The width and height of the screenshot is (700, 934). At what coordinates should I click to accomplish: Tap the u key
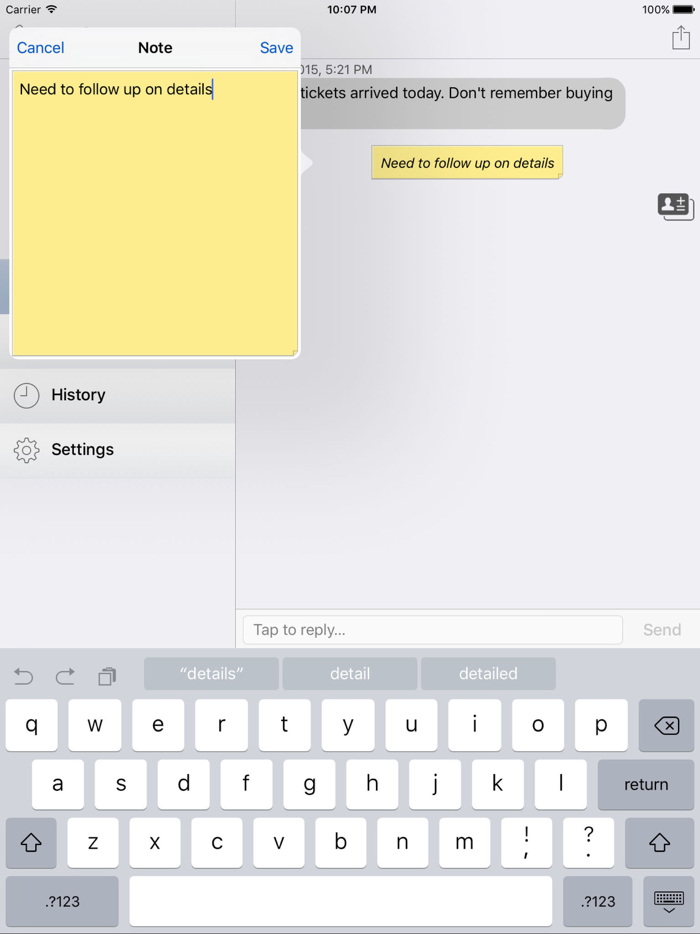pos(411,725)
